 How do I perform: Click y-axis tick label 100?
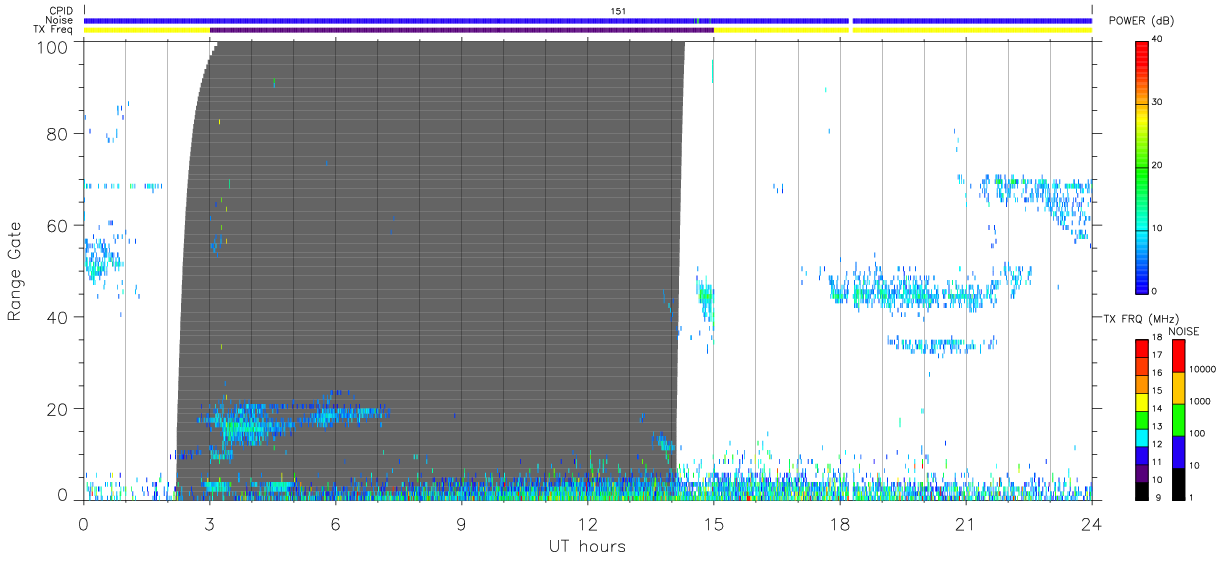click(x=52, y=46)
